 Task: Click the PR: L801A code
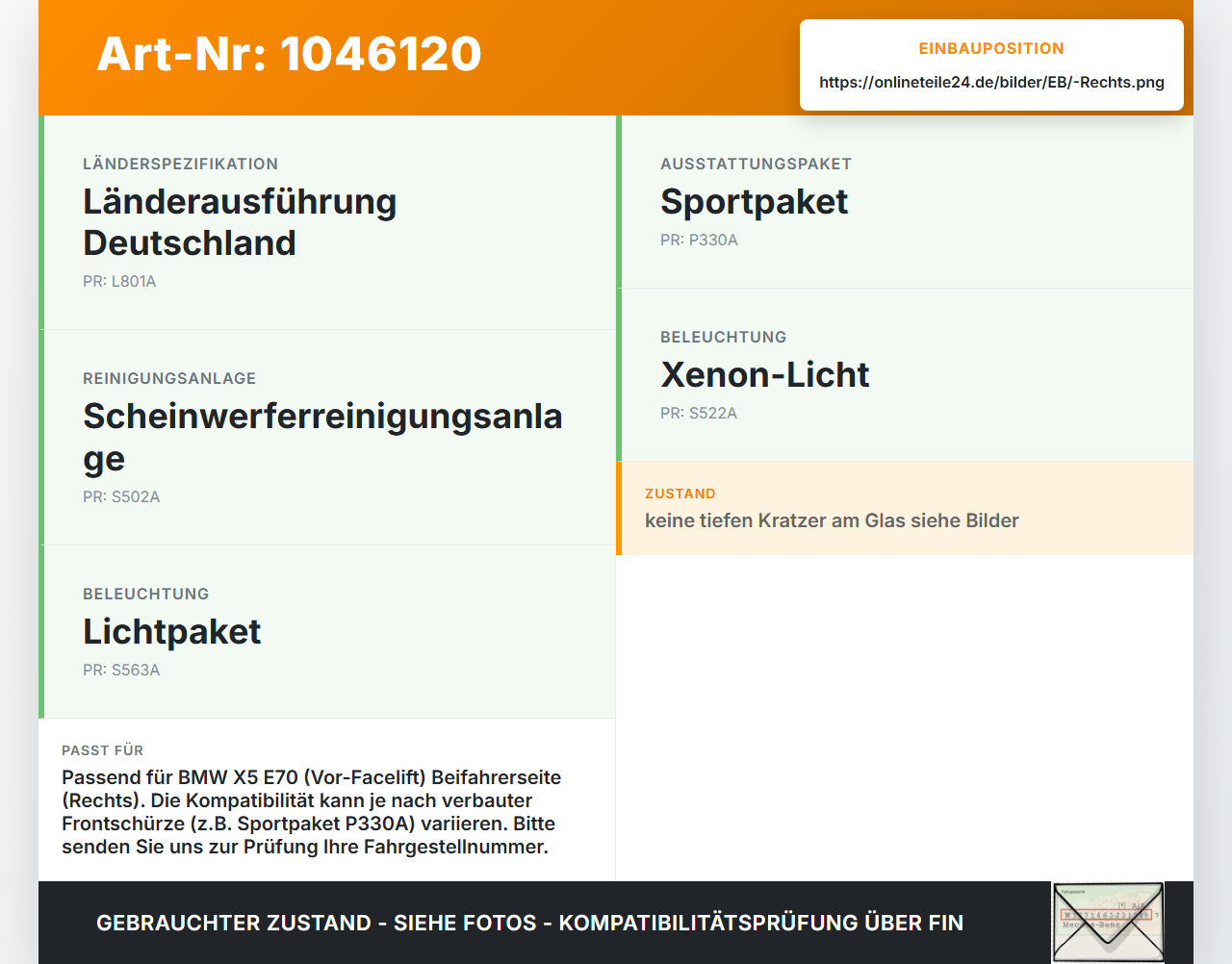pos(119,282)
